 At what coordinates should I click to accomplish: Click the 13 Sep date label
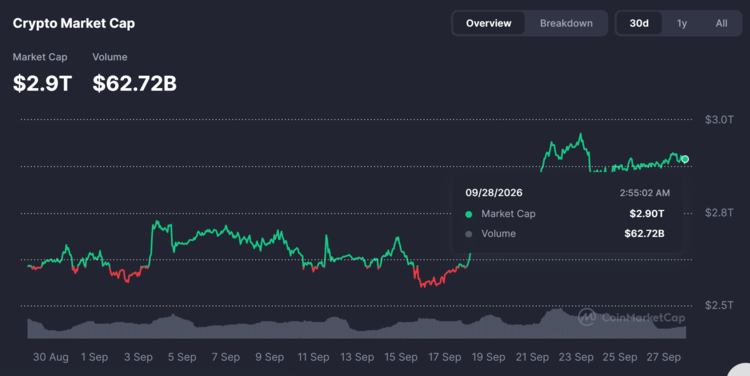click(357, 357)
